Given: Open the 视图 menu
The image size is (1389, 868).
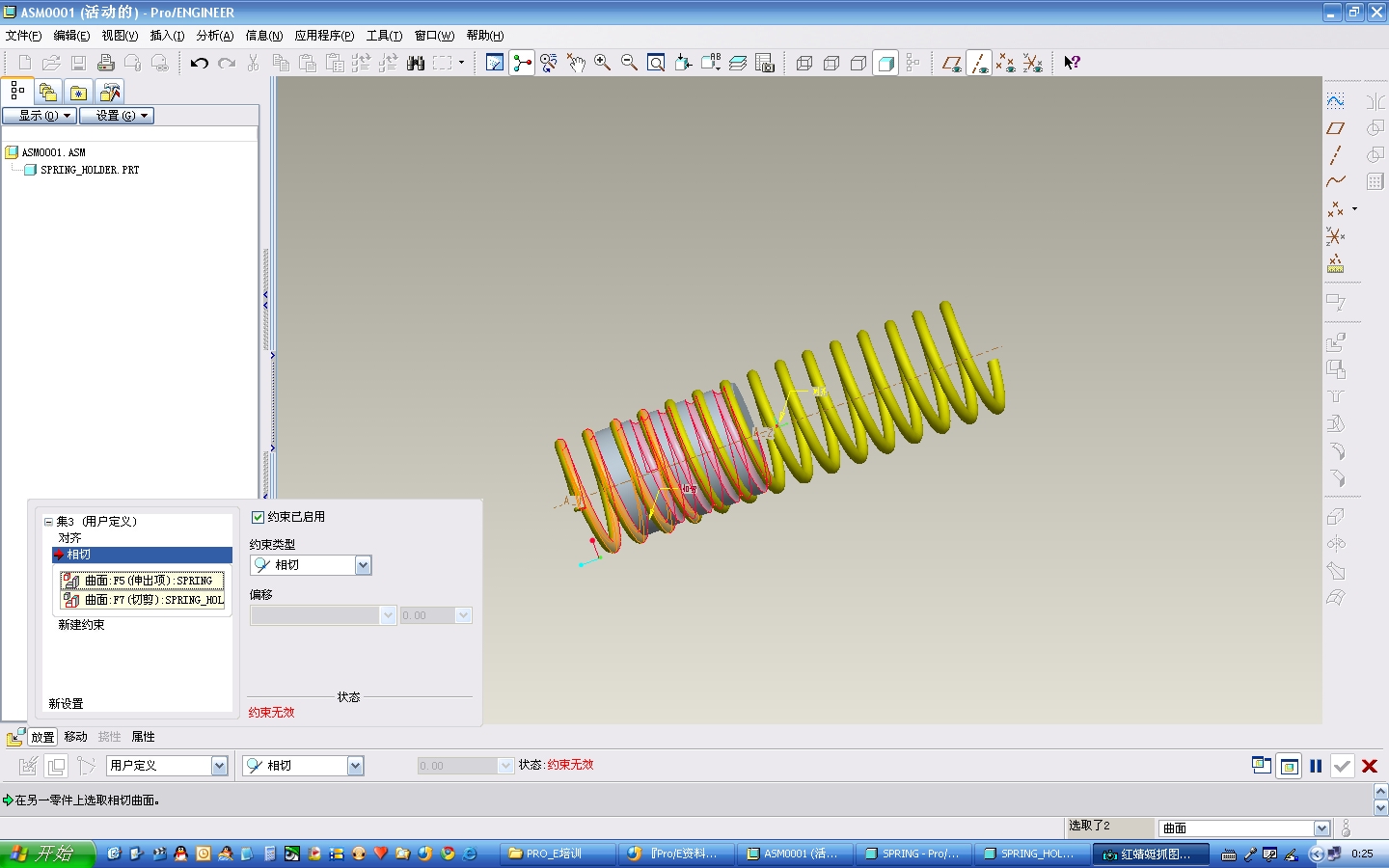Looking at the screenshot, I should click(120, 36).
